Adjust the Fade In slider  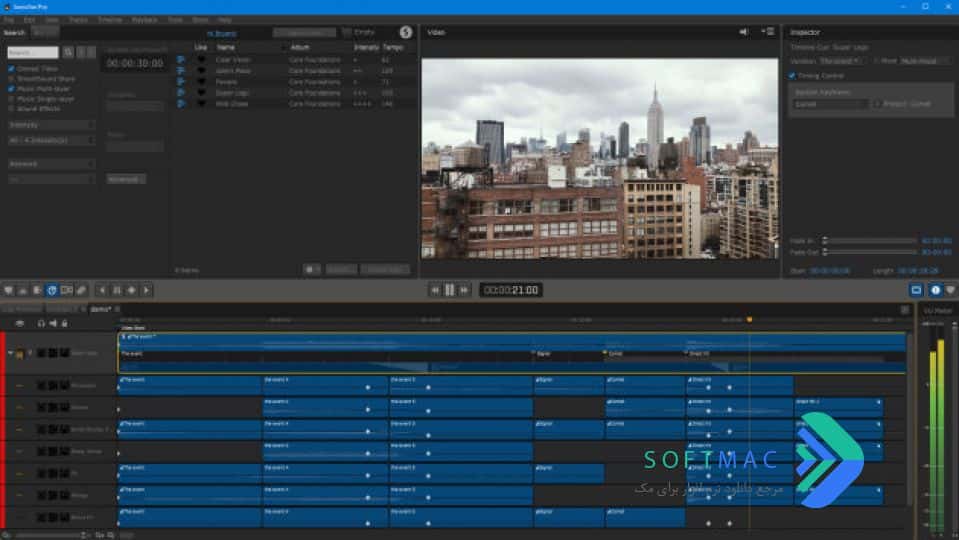click(x=869, y=241)
